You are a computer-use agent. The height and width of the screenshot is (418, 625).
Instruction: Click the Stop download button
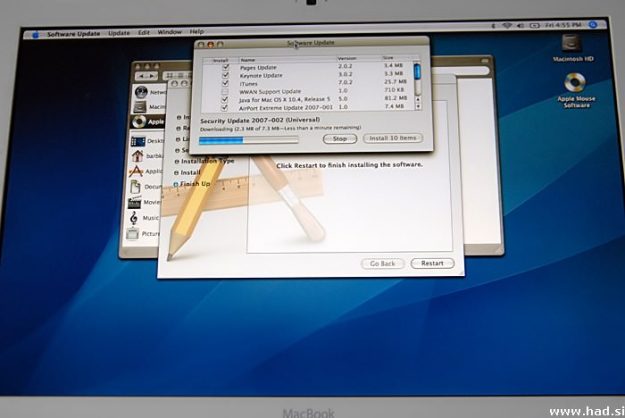point(340,138)
